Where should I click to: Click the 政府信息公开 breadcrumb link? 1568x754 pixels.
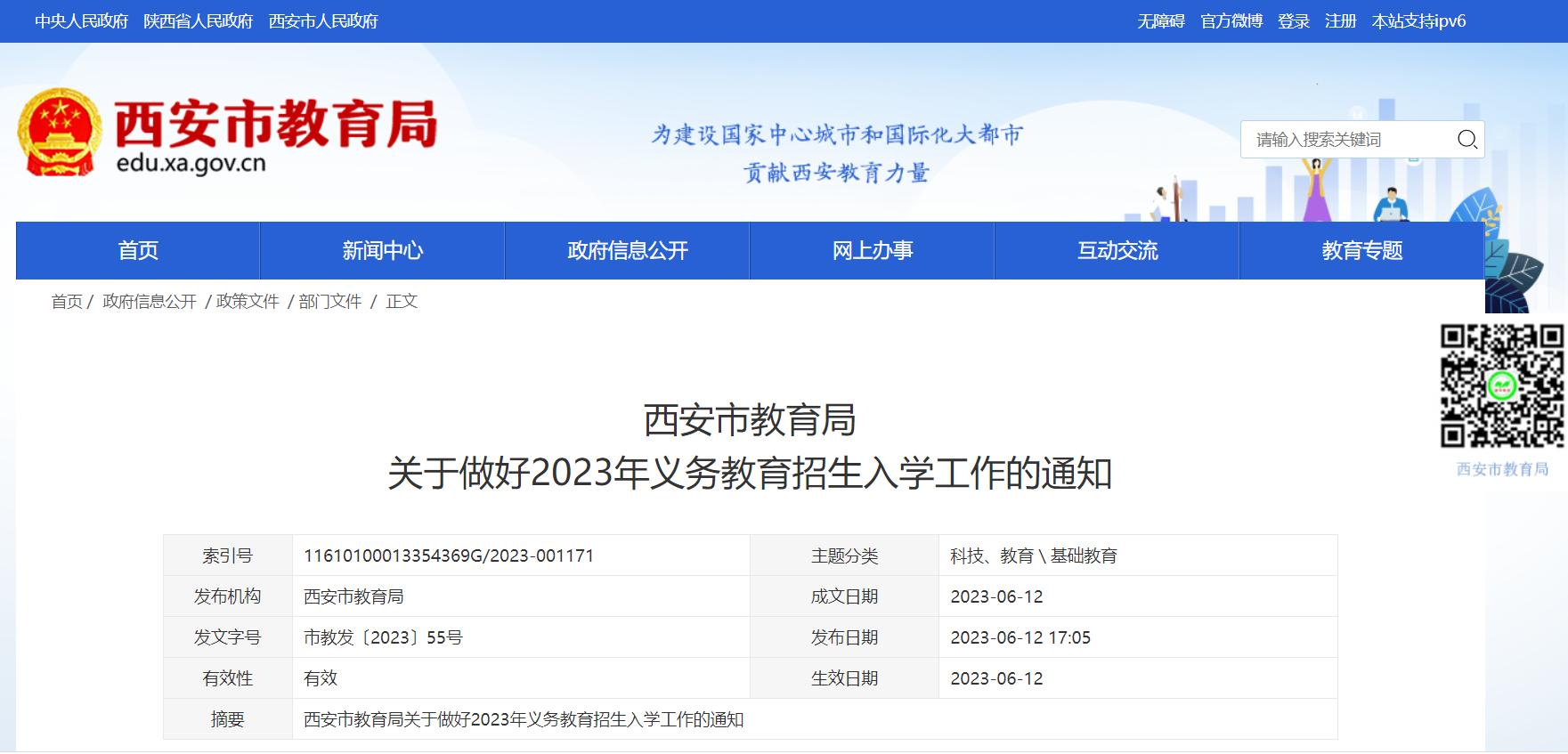click(150, 302)
